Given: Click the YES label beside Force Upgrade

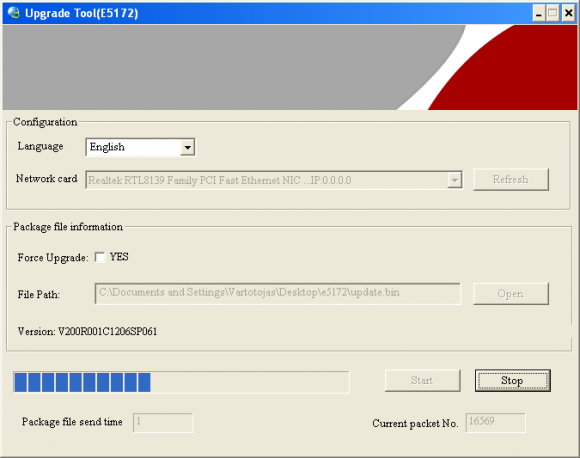Looking at the screenshot, I should pos(119,257).
